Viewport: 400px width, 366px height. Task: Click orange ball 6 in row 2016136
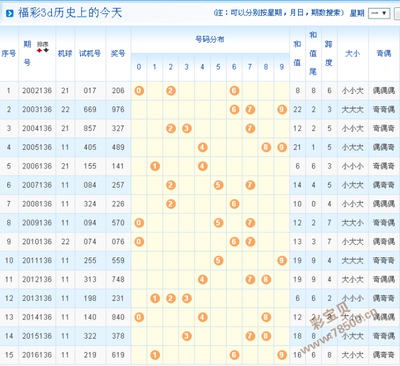234,355
